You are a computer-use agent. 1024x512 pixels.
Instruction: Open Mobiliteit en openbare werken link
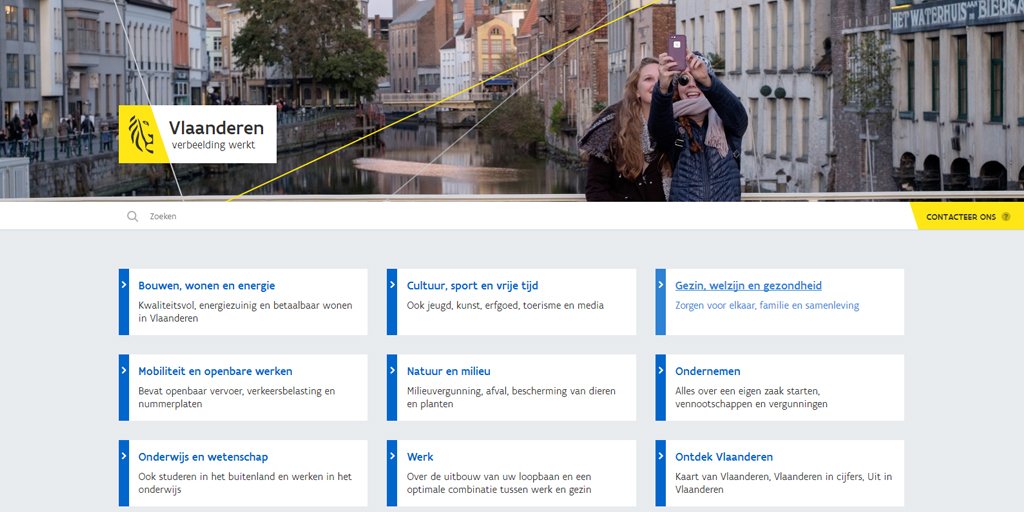click(215, 371)
